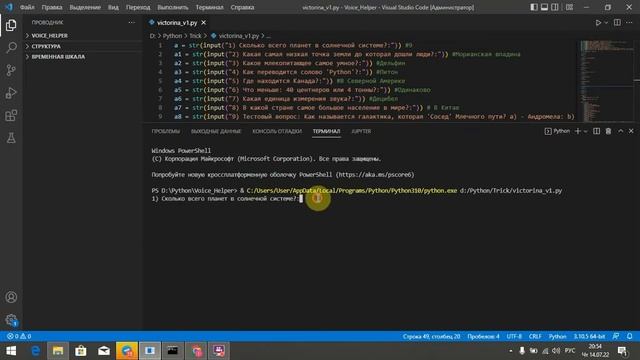This screenshot has width=640, height=360.
Task: Open the Справка menu
Action: click(x=242, y=7)
